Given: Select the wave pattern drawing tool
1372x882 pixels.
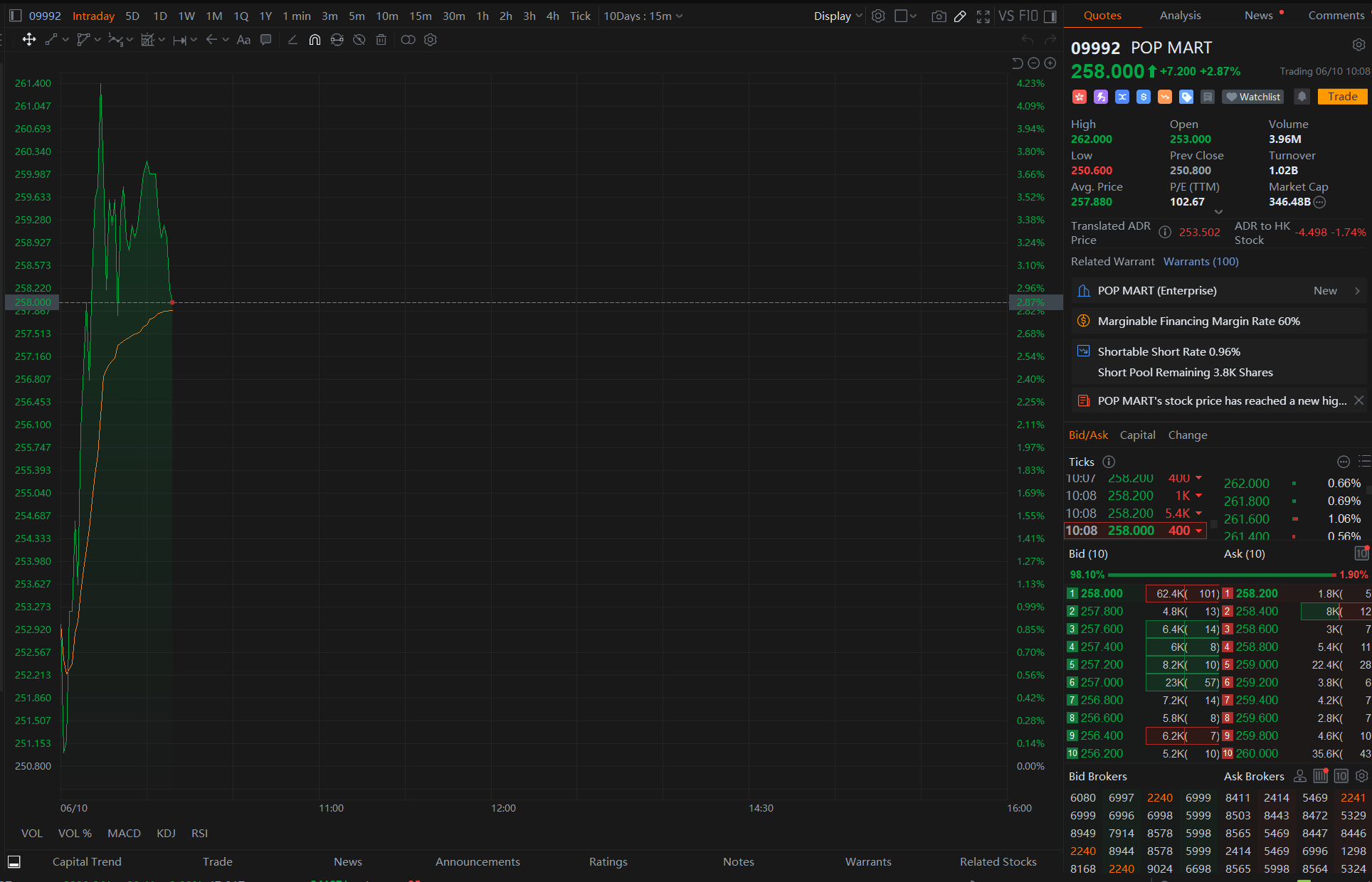Looking at the screenshot, I should (115, 40).
